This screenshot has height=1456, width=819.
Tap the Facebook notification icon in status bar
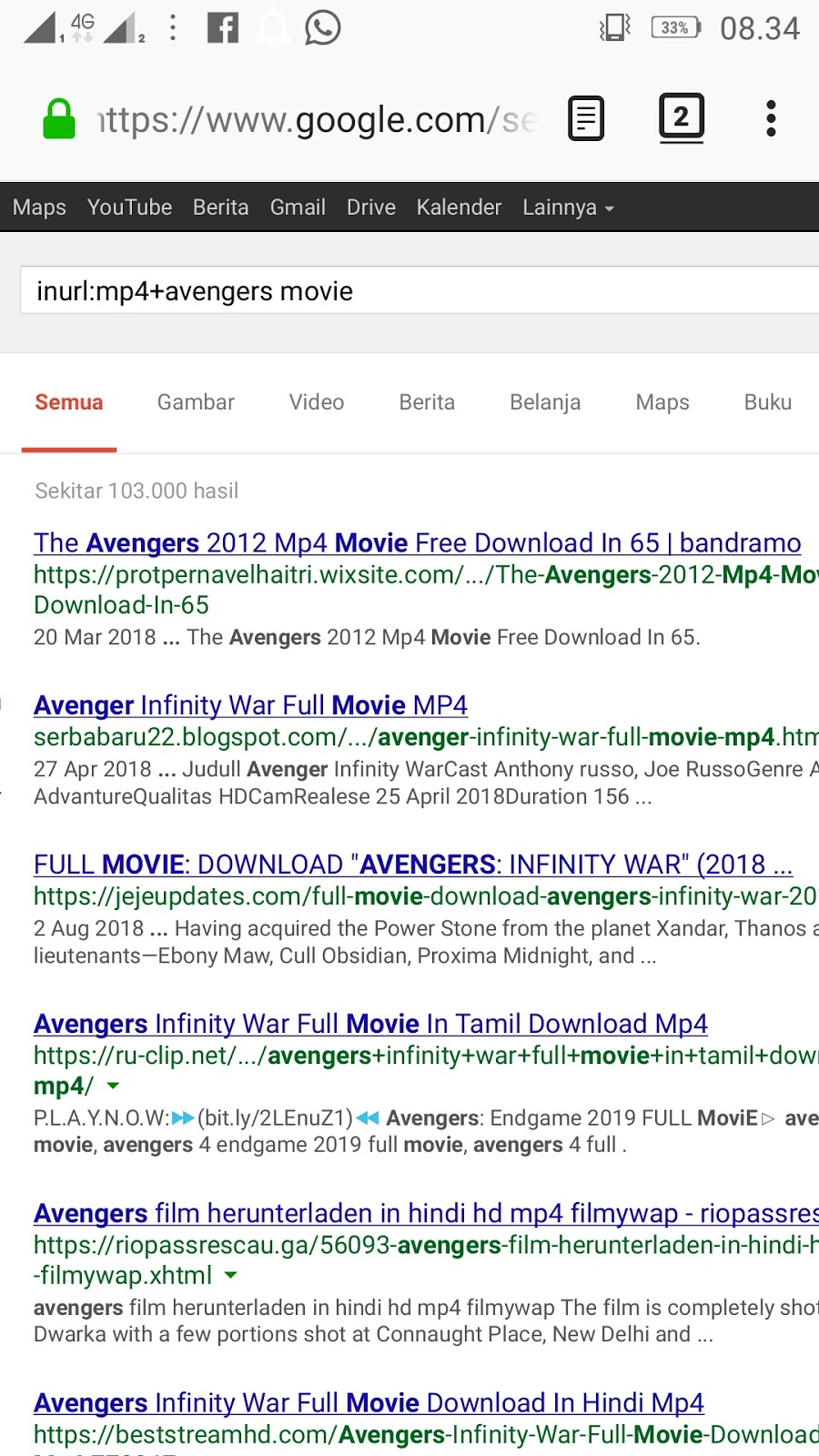pos(223,28)
